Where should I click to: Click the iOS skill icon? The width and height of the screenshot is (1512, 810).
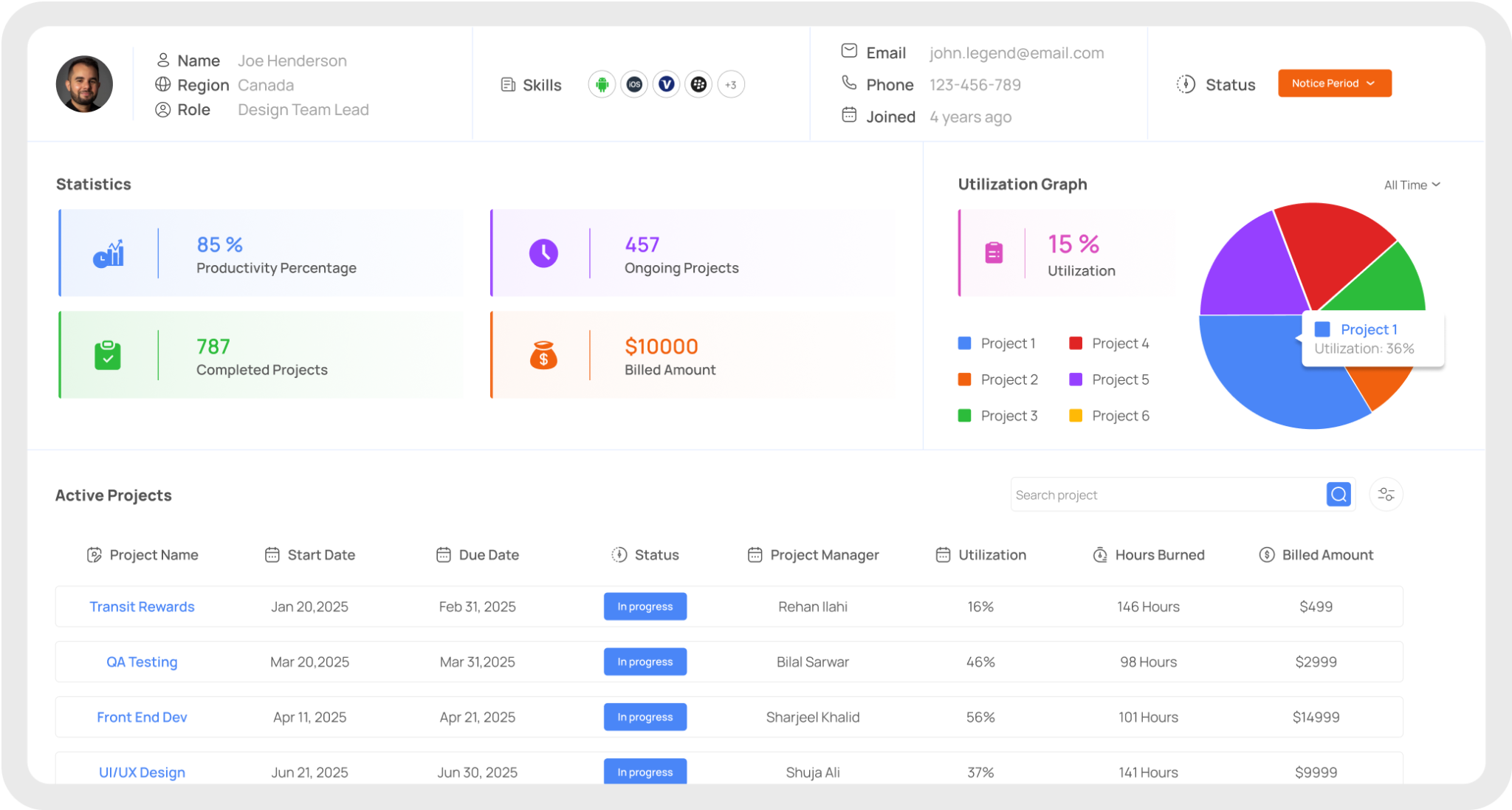click(634, 85)
